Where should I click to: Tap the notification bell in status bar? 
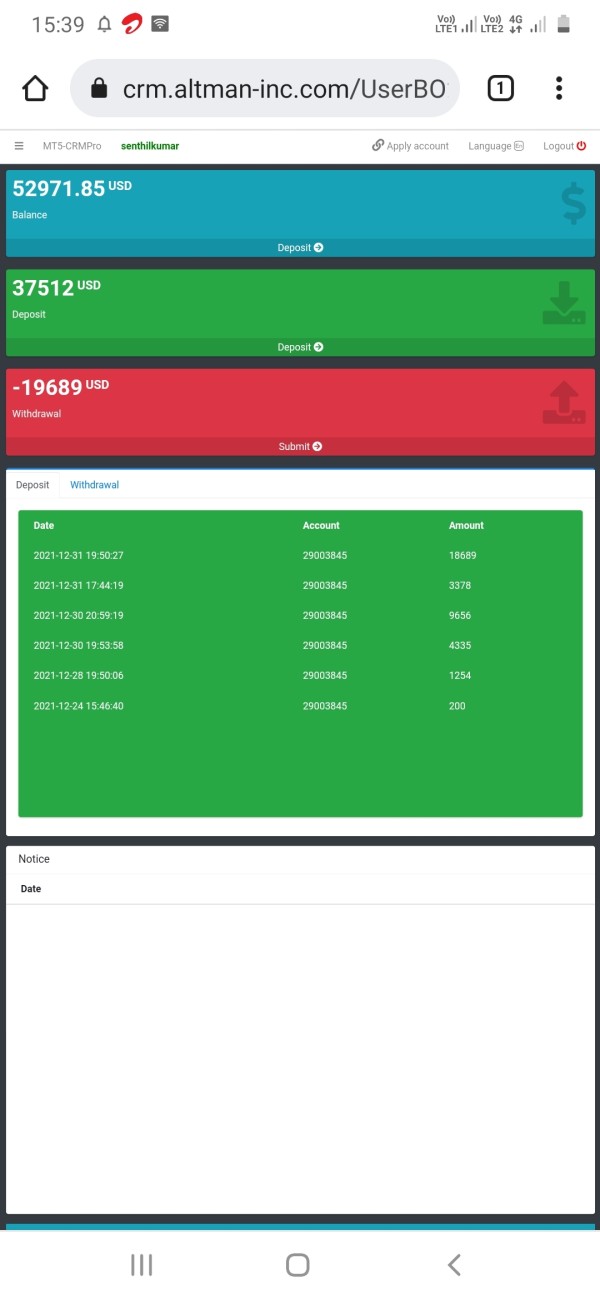104,25
